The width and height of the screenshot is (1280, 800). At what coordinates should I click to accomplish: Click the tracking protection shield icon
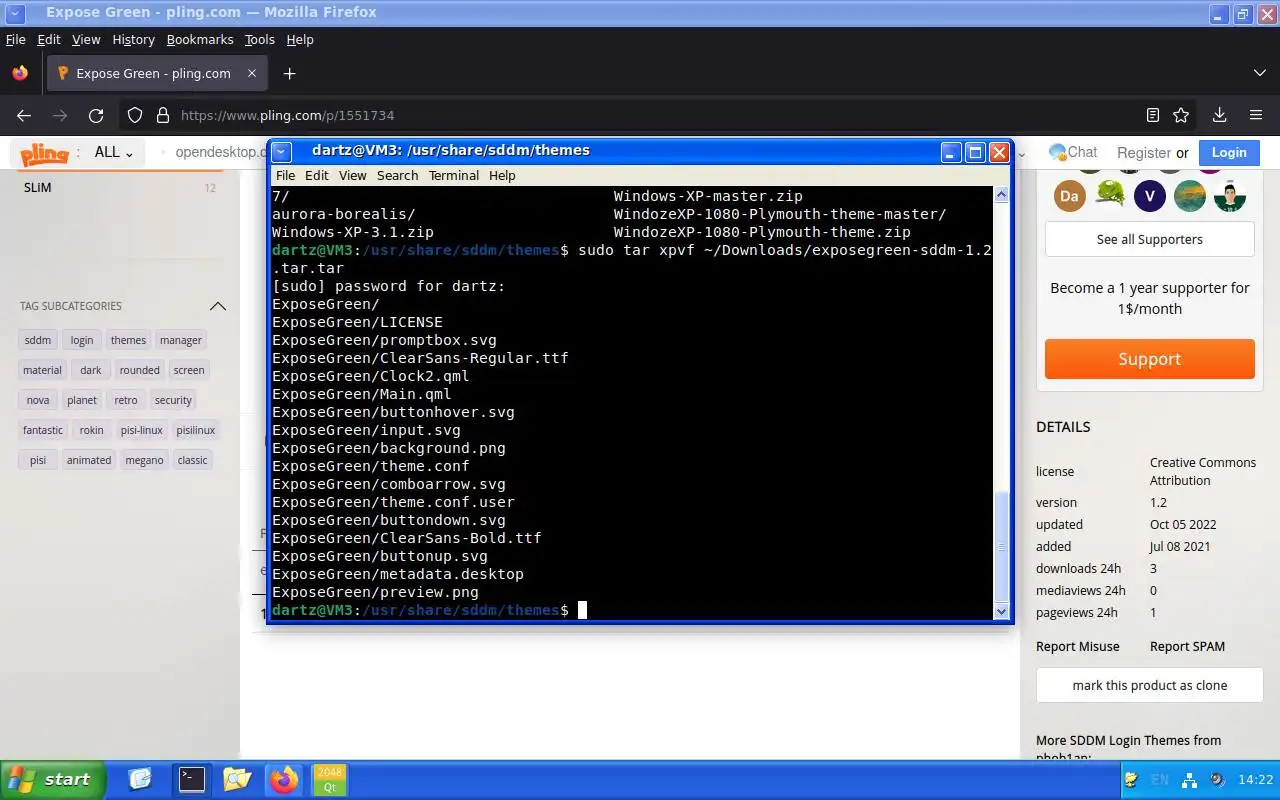(135, 115)
